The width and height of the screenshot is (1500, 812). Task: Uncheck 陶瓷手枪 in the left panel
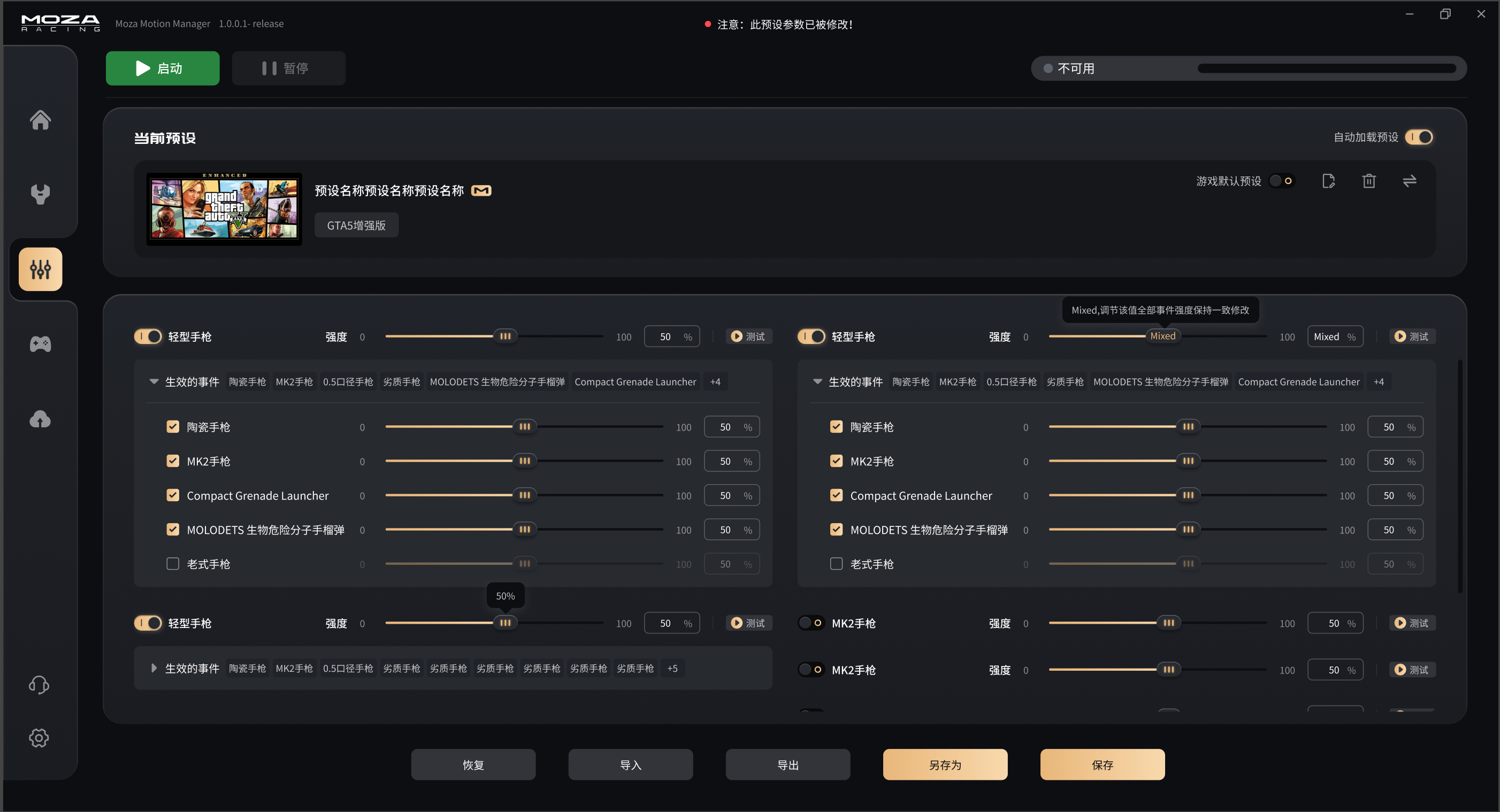point(173,427)
